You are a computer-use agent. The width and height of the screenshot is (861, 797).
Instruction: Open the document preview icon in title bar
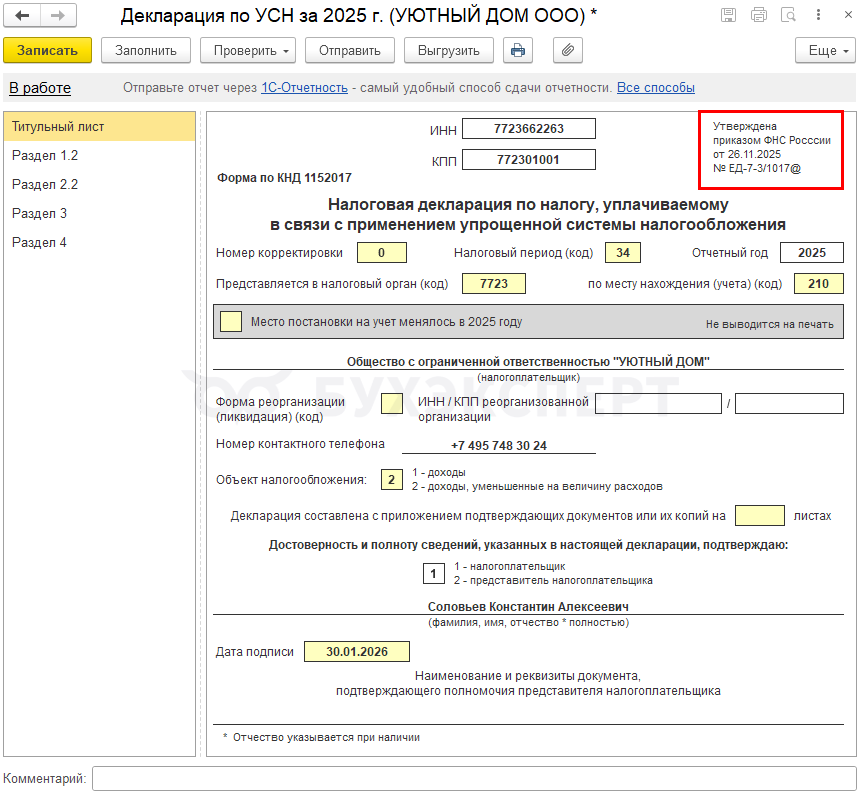(789, 16)
